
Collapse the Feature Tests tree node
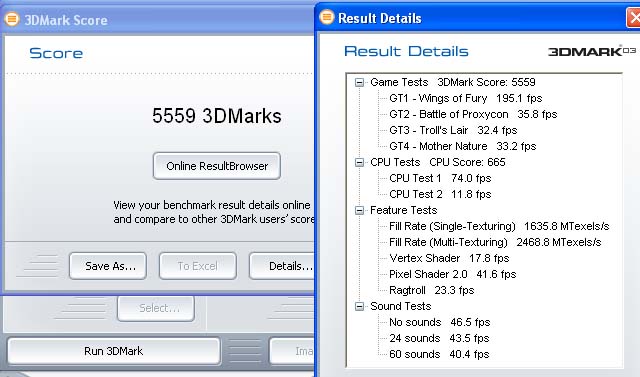click(359, 211)
